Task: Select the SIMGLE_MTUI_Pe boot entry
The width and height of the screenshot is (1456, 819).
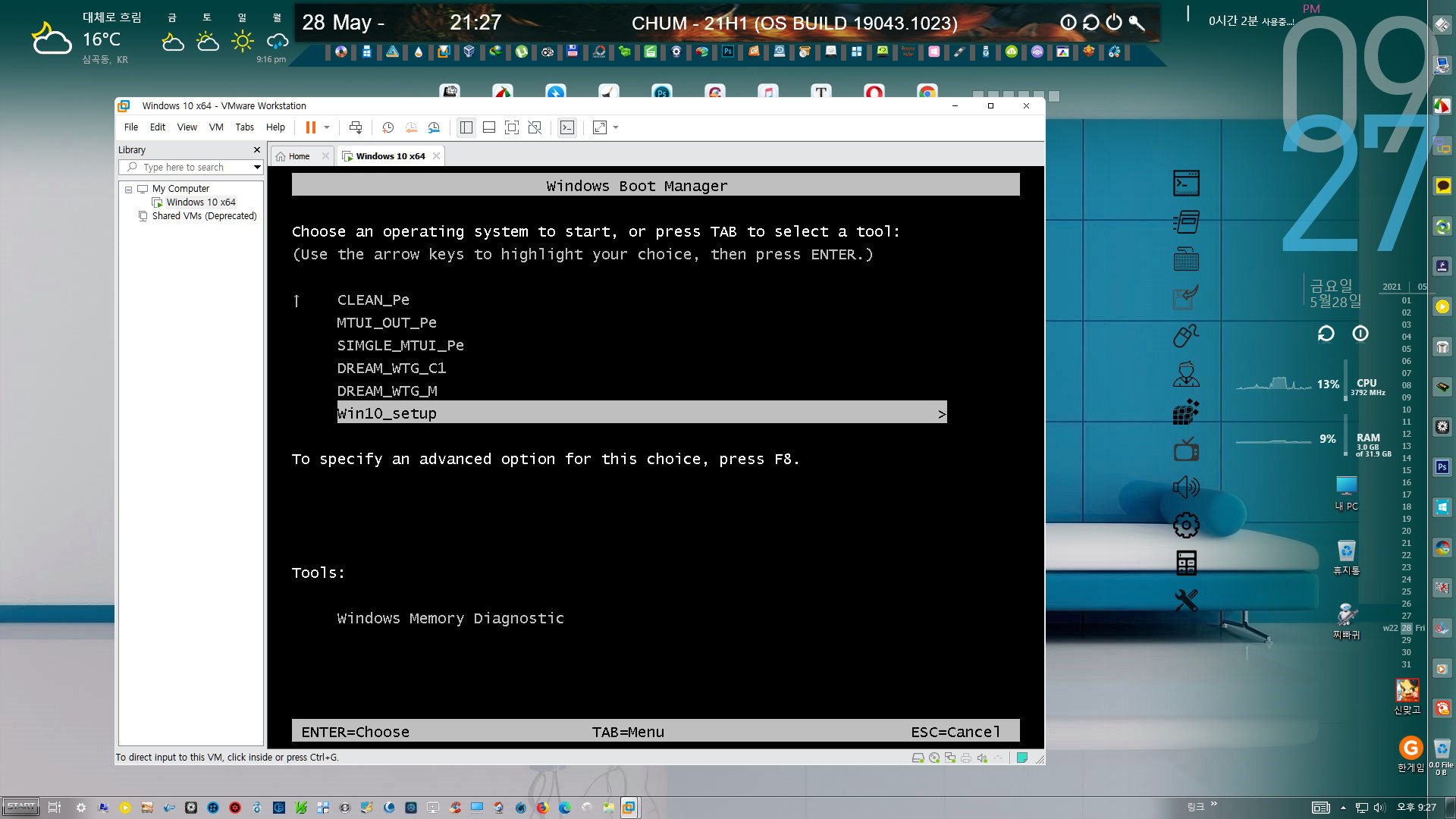Action: pyautogui.click(x=400, y=346)
